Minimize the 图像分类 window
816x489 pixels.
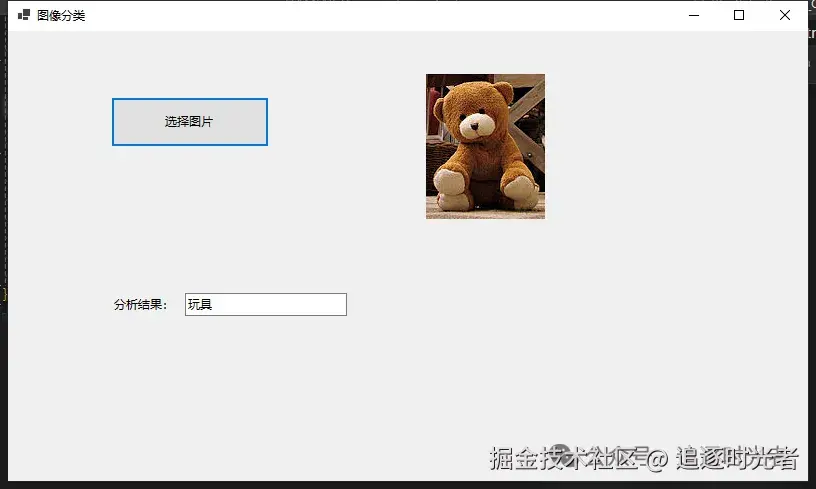tap(694, 15)
